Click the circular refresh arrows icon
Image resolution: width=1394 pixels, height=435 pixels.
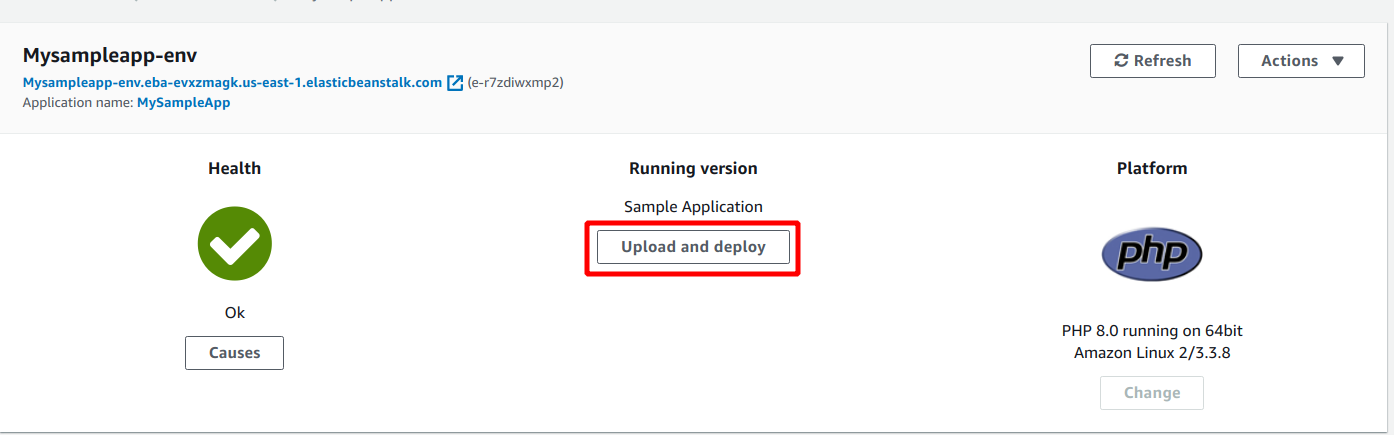(x=1122, y=61)
